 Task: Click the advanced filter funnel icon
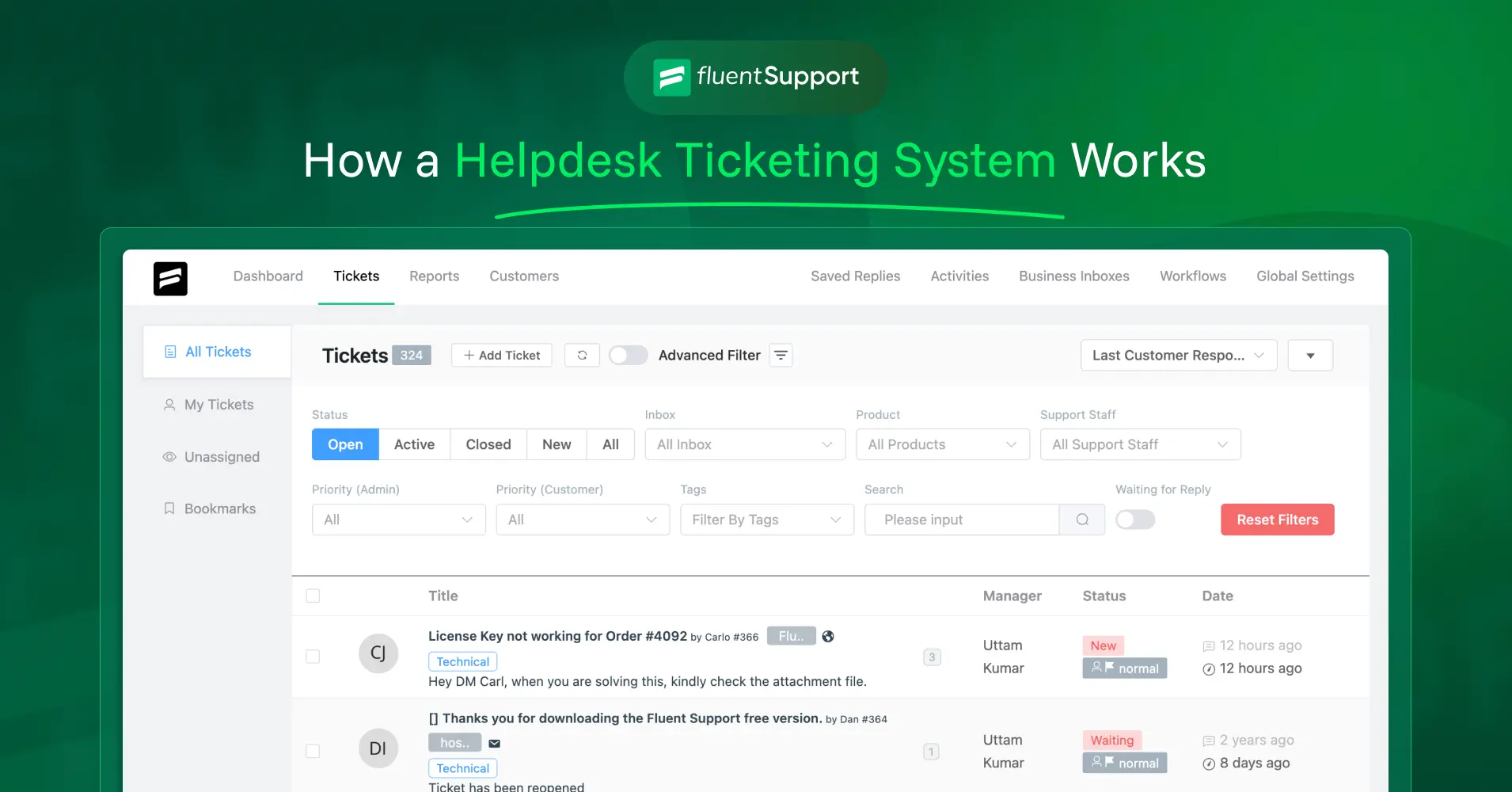pyautogui.click(x=781, y=355)
